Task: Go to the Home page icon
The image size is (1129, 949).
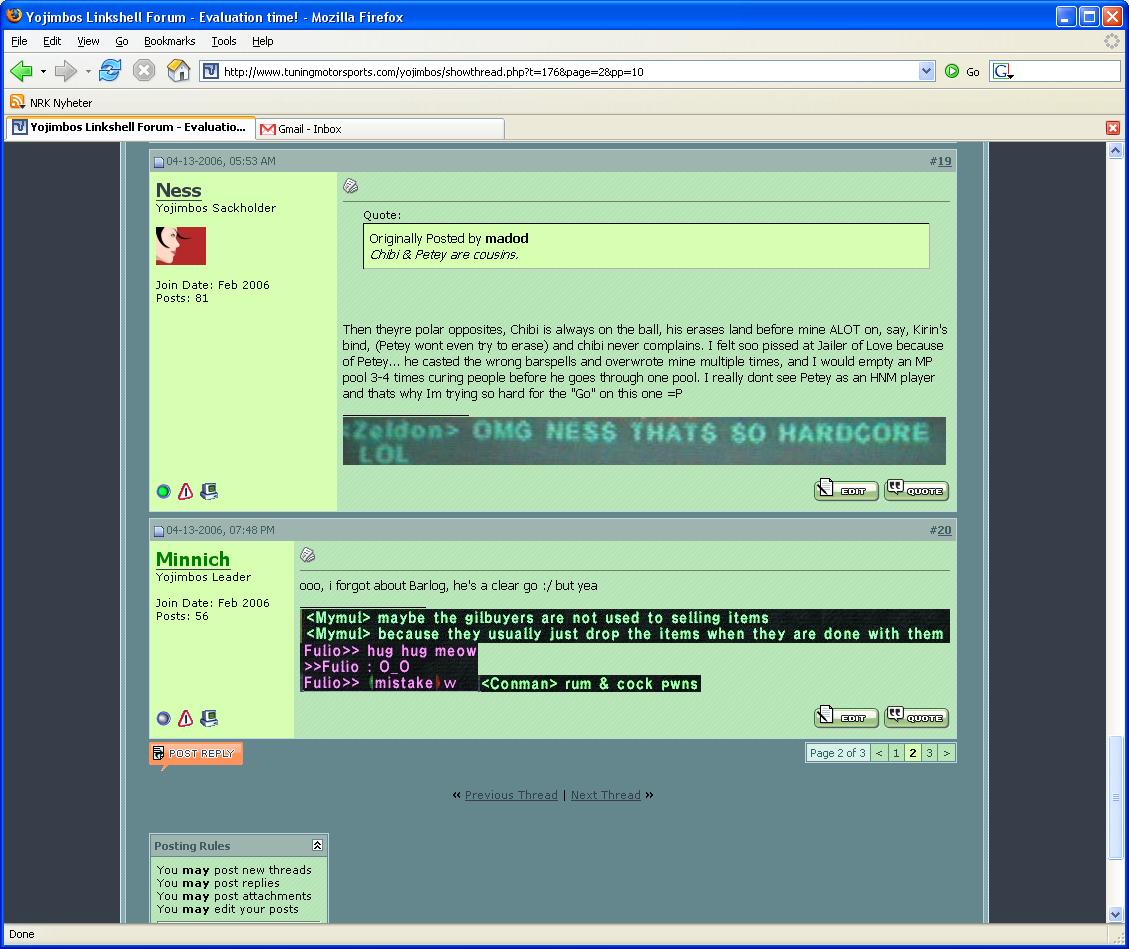Action: (178, 71)
